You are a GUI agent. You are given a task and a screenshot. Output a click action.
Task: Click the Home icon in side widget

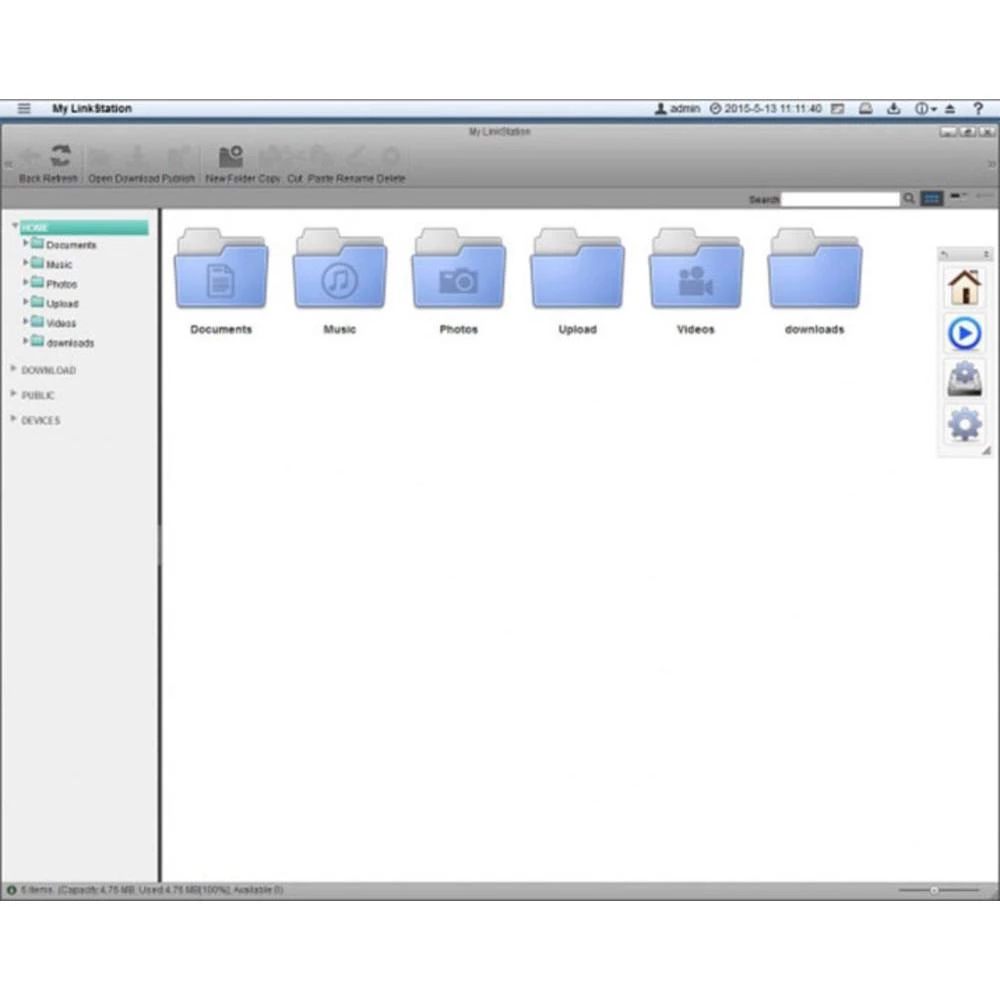click(x=964, y=286)
